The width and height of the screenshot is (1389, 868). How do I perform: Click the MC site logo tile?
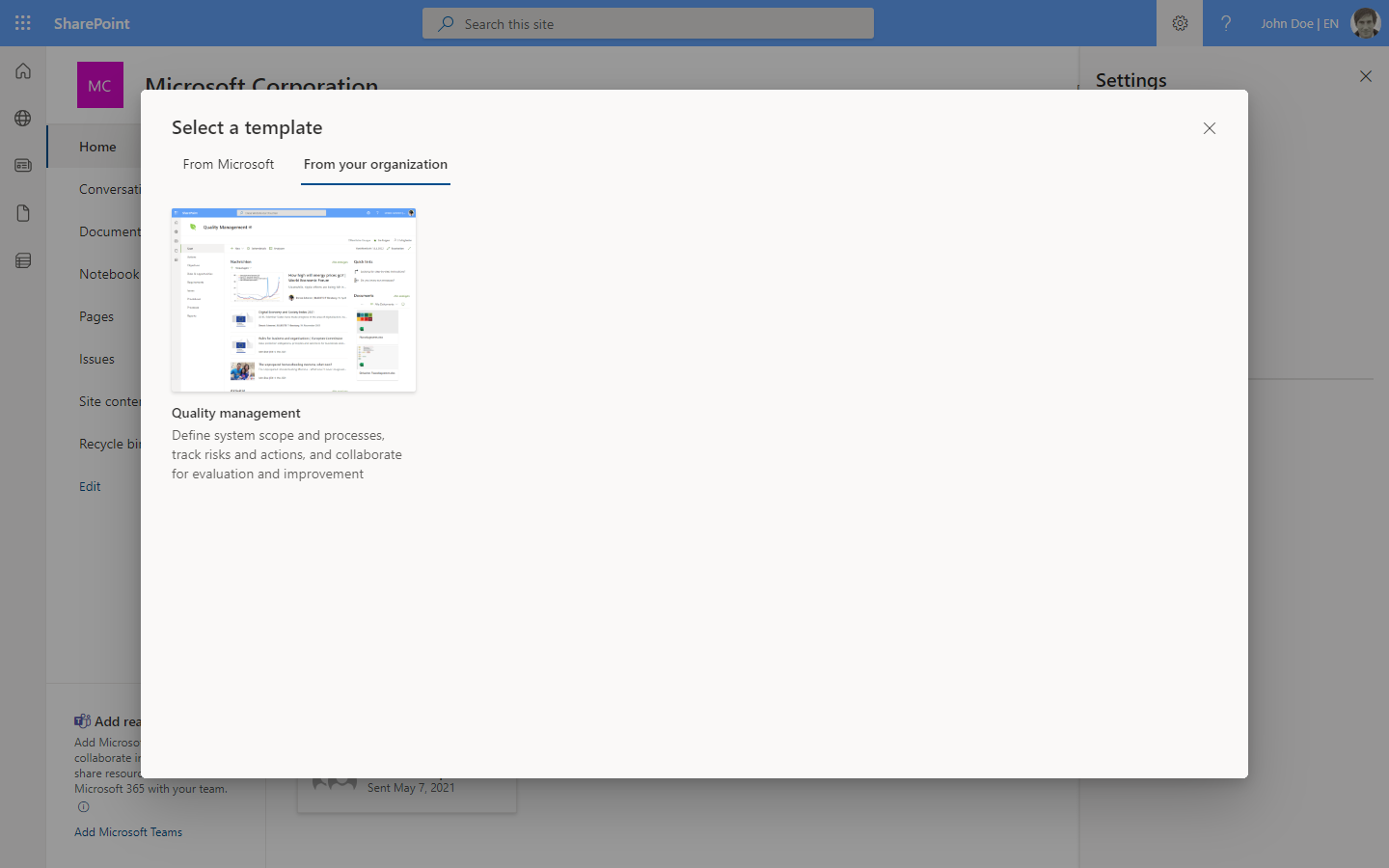point(100,85)
